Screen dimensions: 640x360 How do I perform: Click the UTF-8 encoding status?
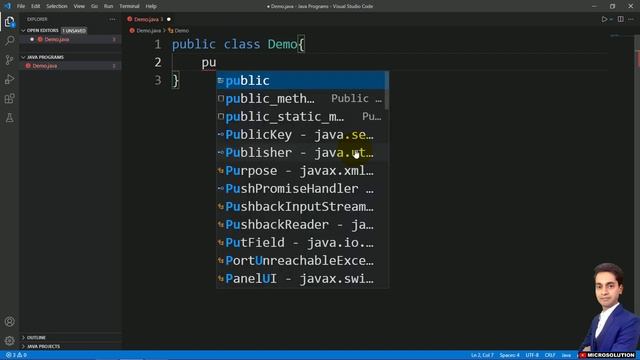tap(532, 355)
